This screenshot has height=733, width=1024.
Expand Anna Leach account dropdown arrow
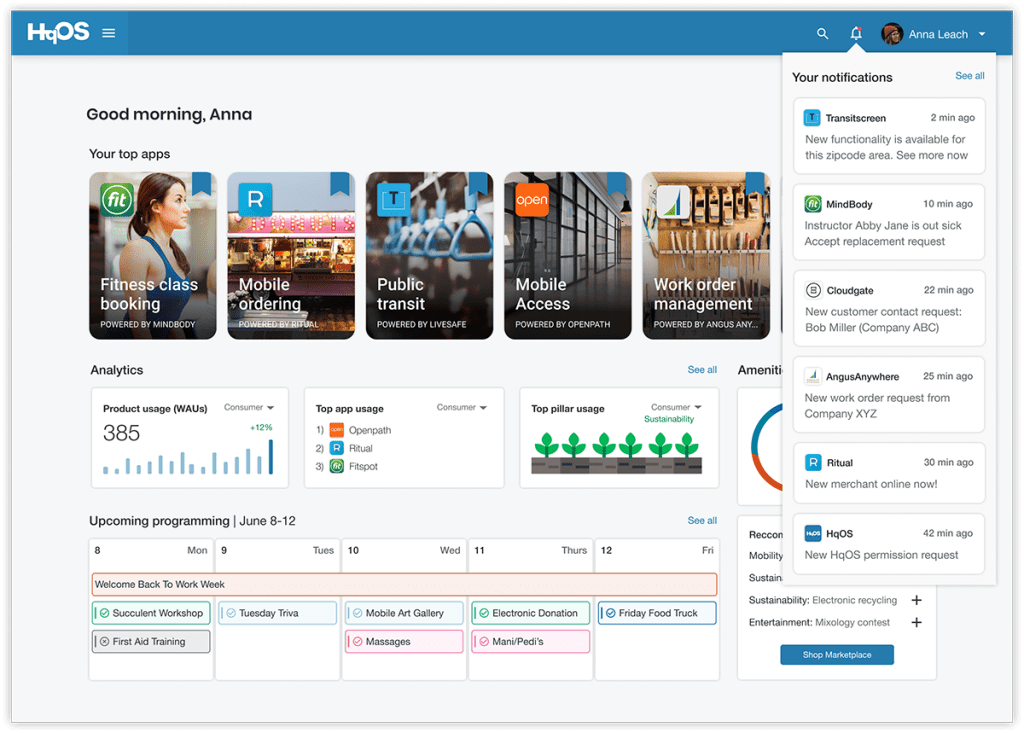(x=982, y=34)
